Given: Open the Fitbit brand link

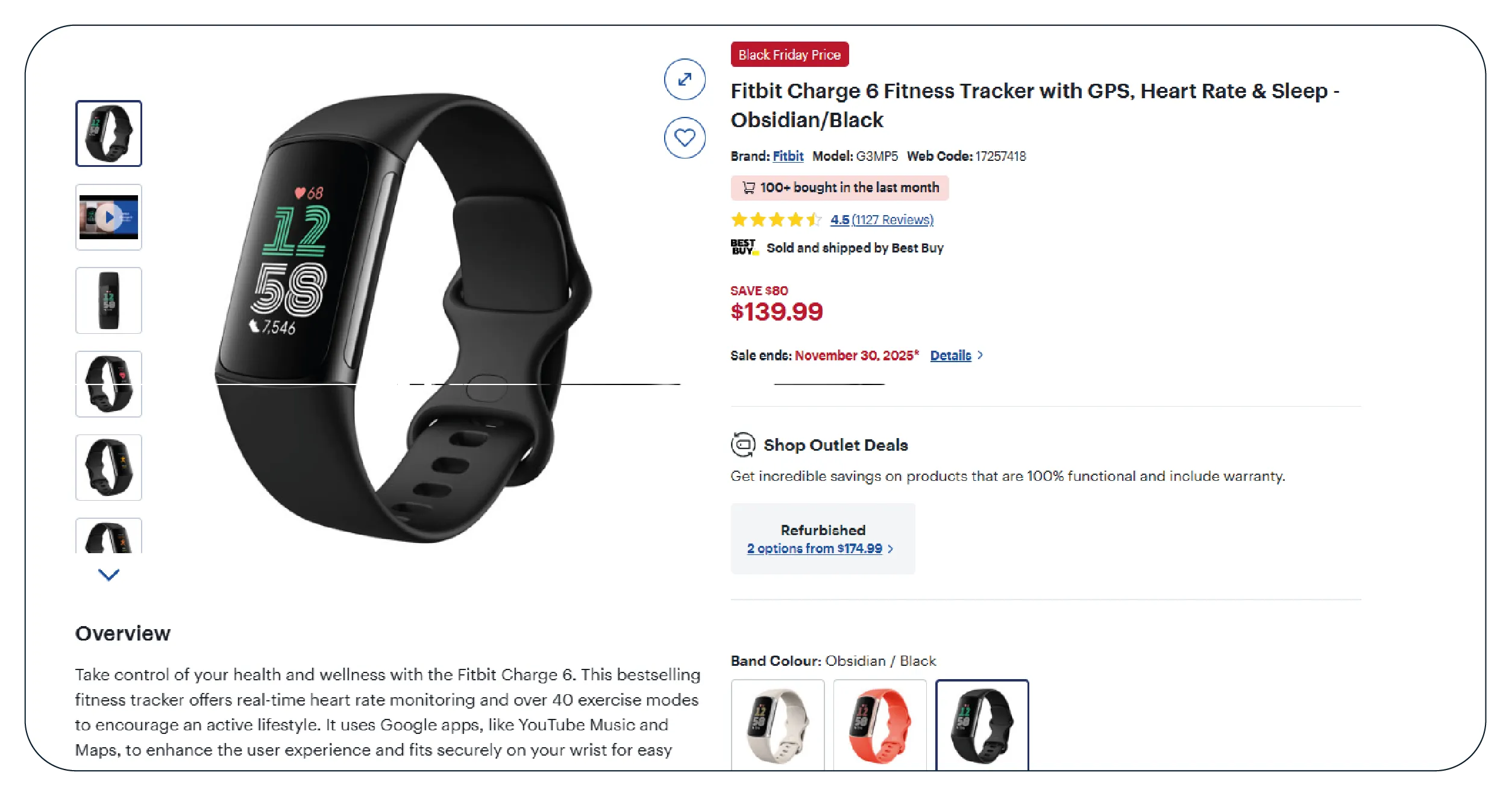Looking at the screenshot, I should pos(788,156).
